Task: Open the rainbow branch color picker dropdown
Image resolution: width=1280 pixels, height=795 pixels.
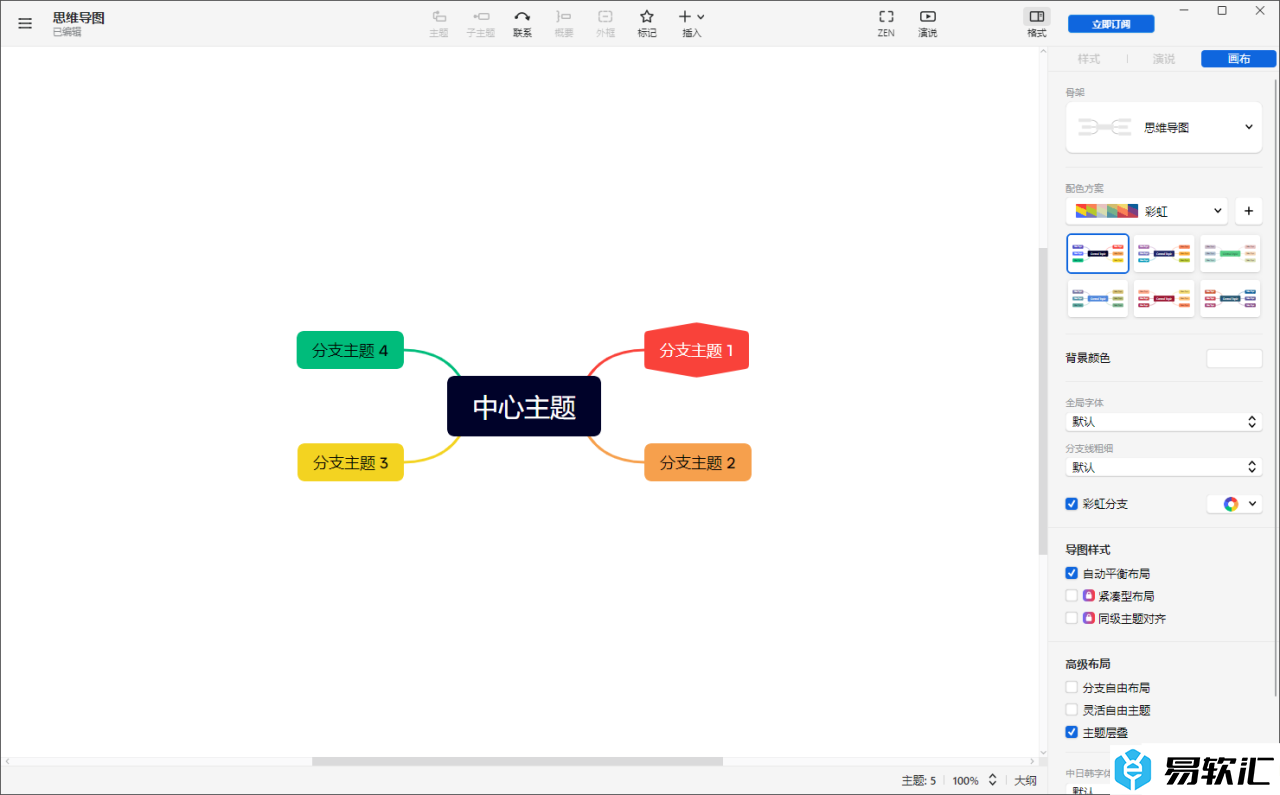Action: coord(1235,504)
